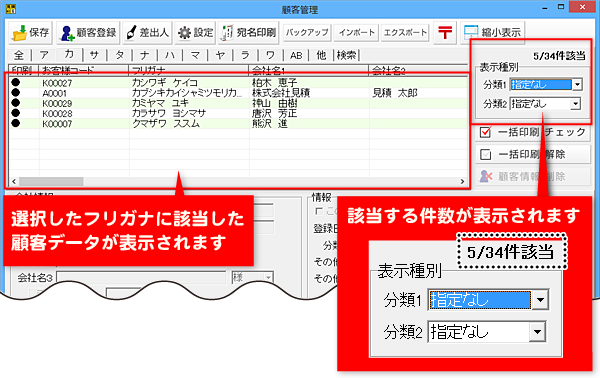The width and height of the screenshot is (600, 378).
Task: Select the 差出人 sender pen icon
Action: (132, 33)
